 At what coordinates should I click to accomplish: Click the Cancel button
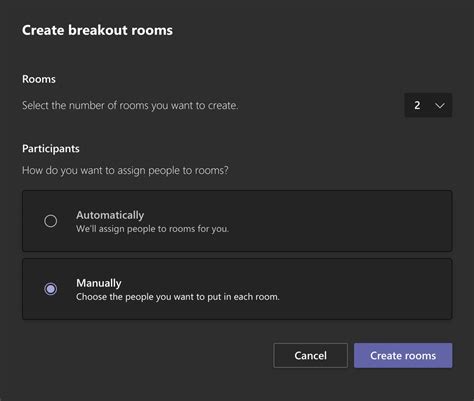(310, 355)
